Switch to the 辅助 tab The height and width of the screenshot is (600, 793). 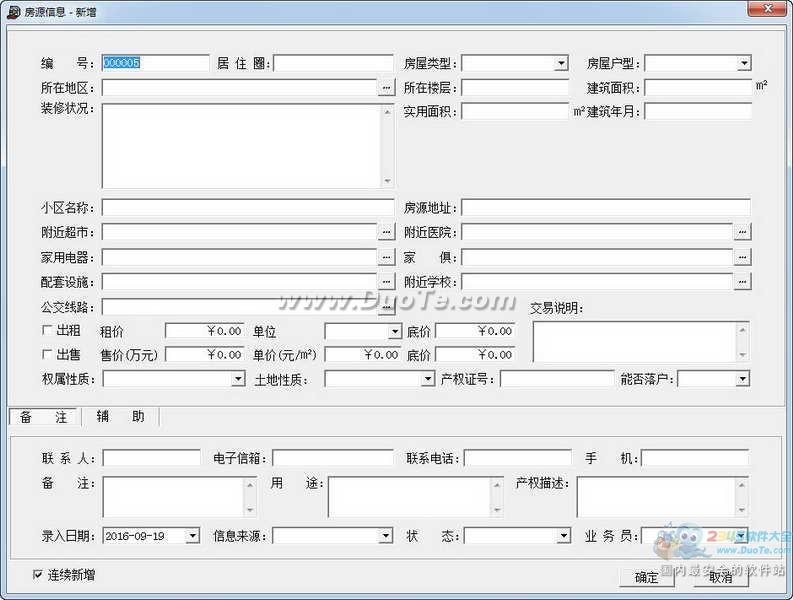pyautogui.click(x=120, y=416)
